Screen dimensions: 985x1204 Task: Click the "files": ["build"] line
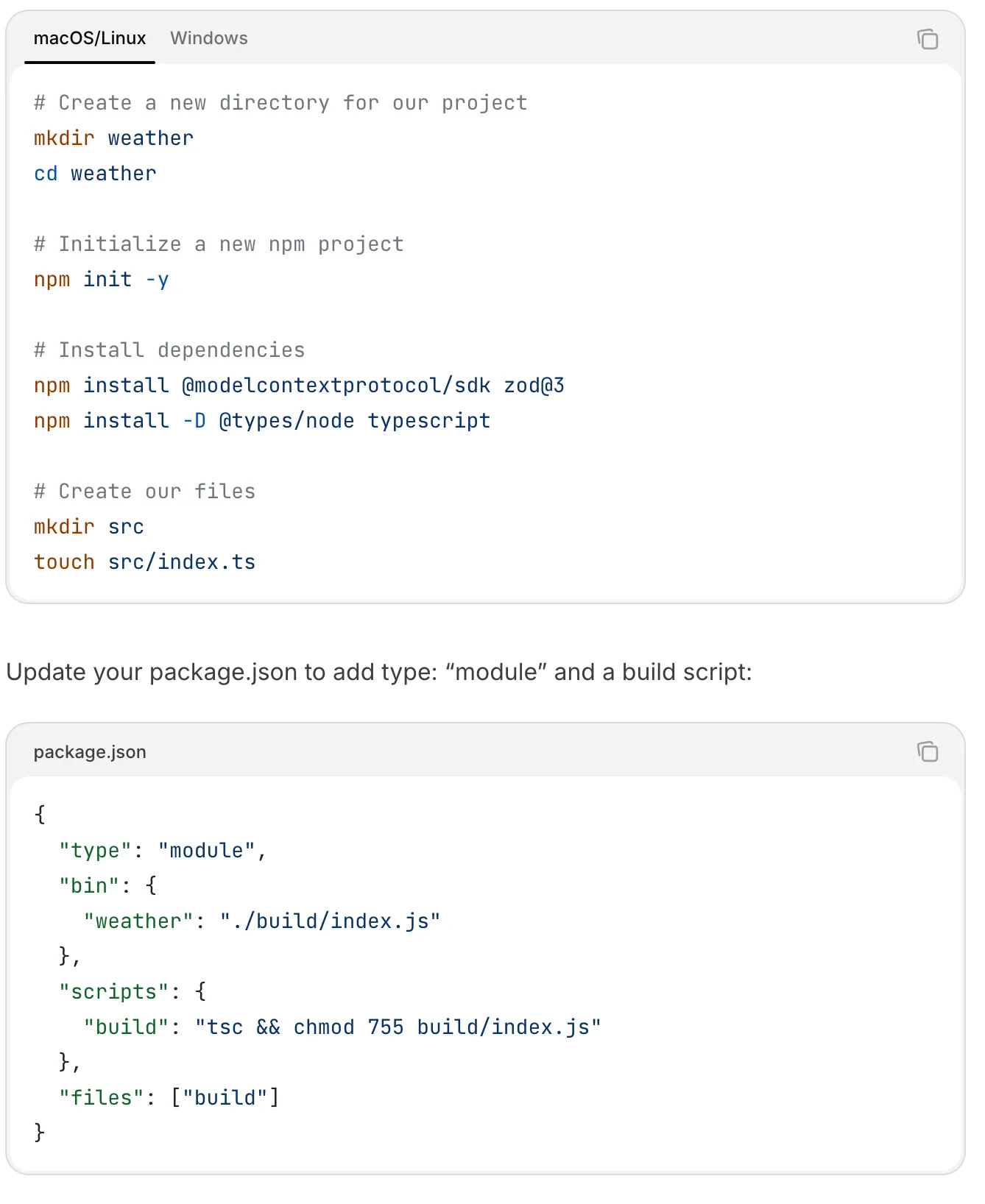(x=169, y=1098)
